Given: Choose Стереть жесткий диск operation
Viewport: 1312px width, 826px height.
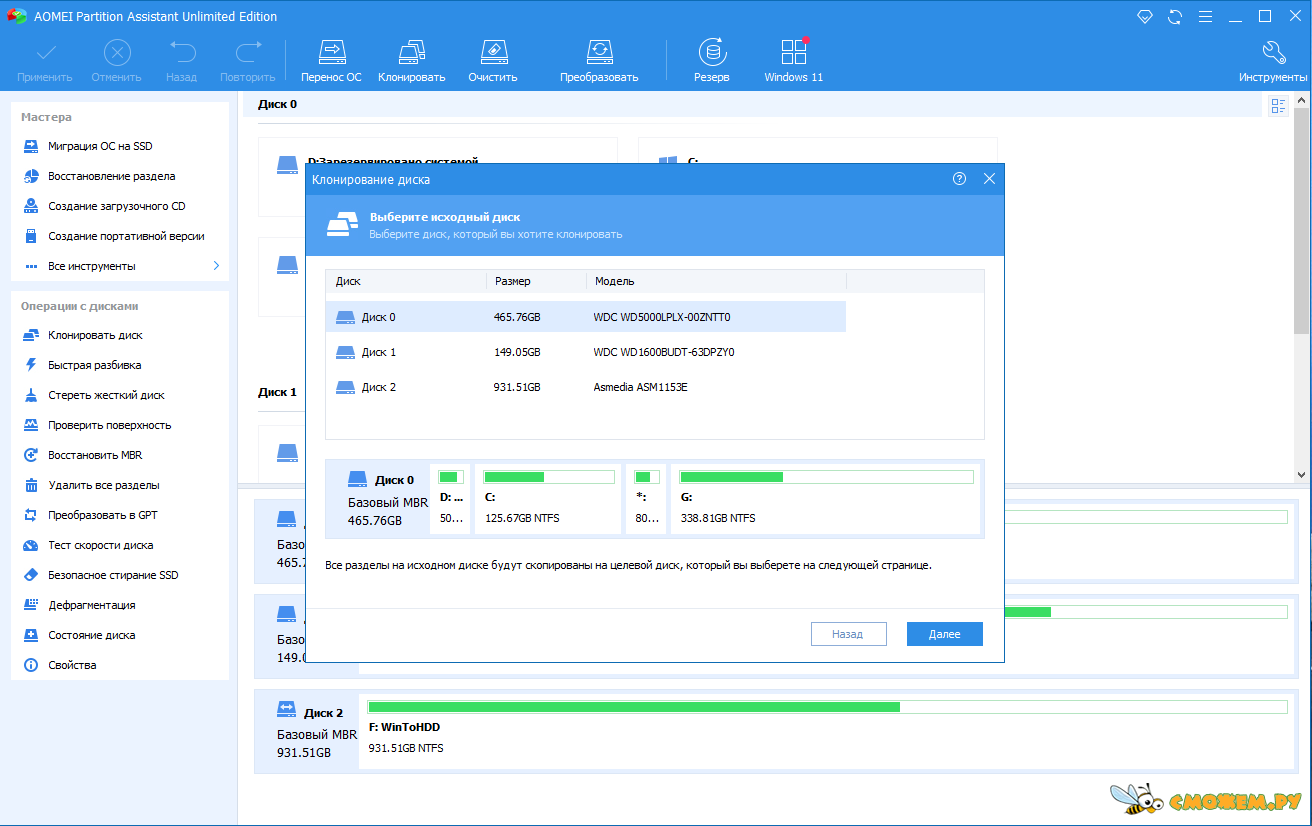Looking at the screenshot, I should click(x=106, y=395).
